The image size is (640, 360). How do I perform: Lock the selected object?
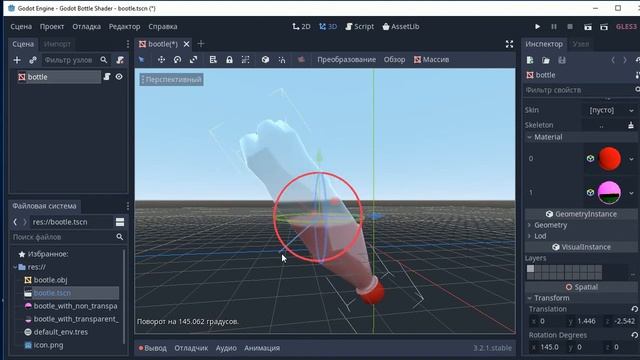tap(229, 60)
